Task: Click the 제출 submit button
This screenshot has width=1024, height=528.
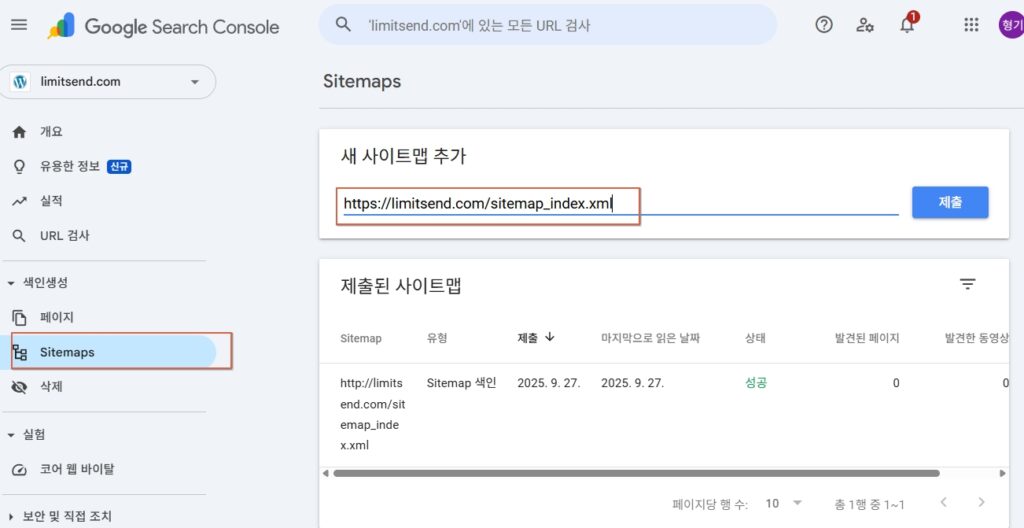Action: (949, 202)
